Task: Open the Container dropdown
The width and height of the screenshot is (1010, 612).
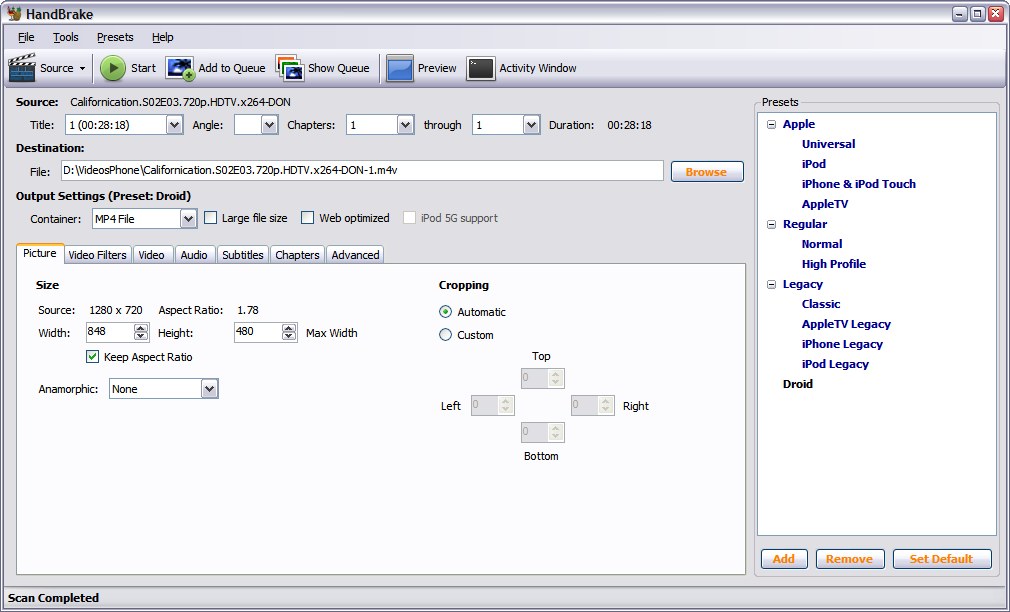Action: click(x=188, y=219)
